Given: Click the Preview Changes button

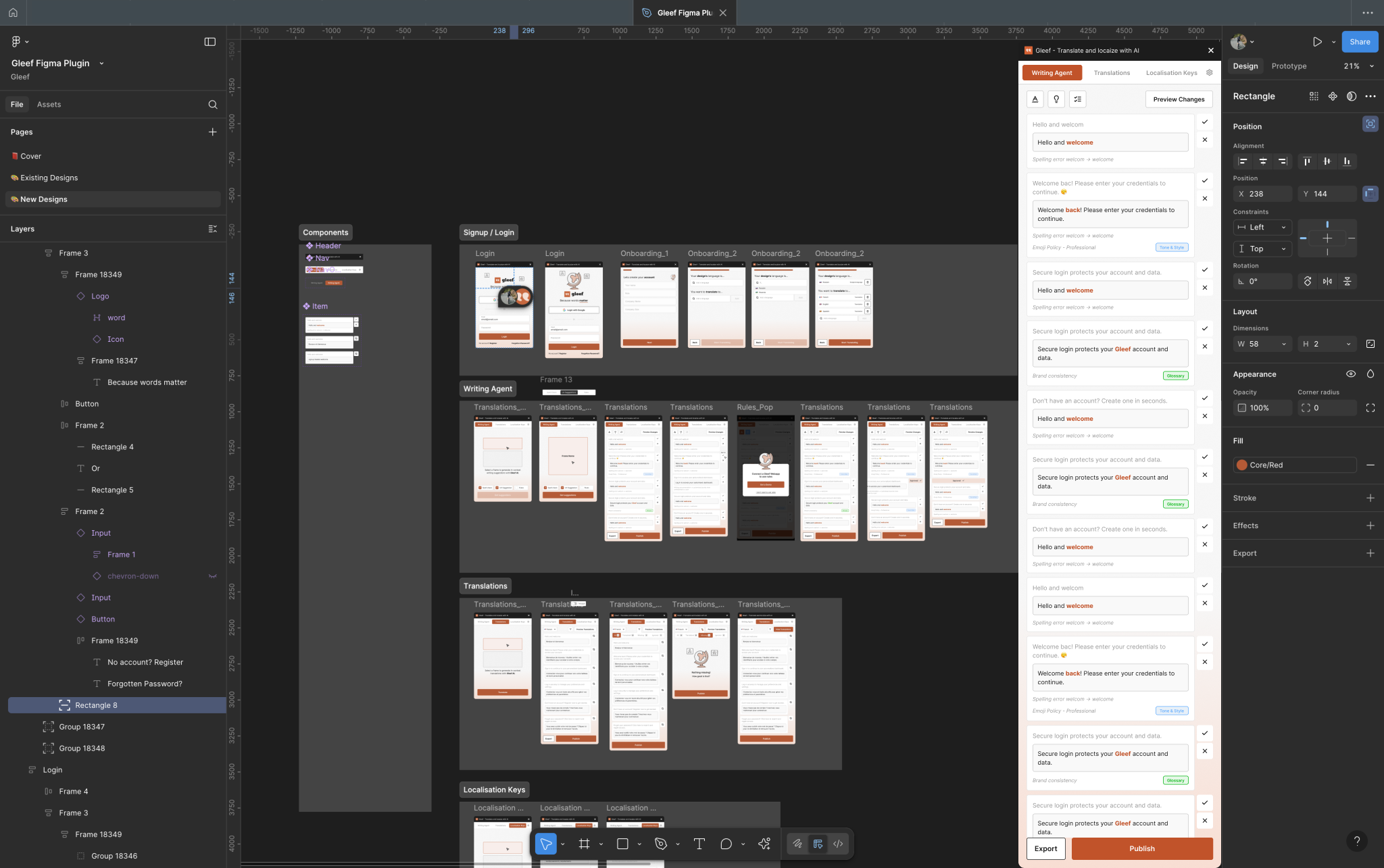Looking at the screenshot, I should 1179,99.
